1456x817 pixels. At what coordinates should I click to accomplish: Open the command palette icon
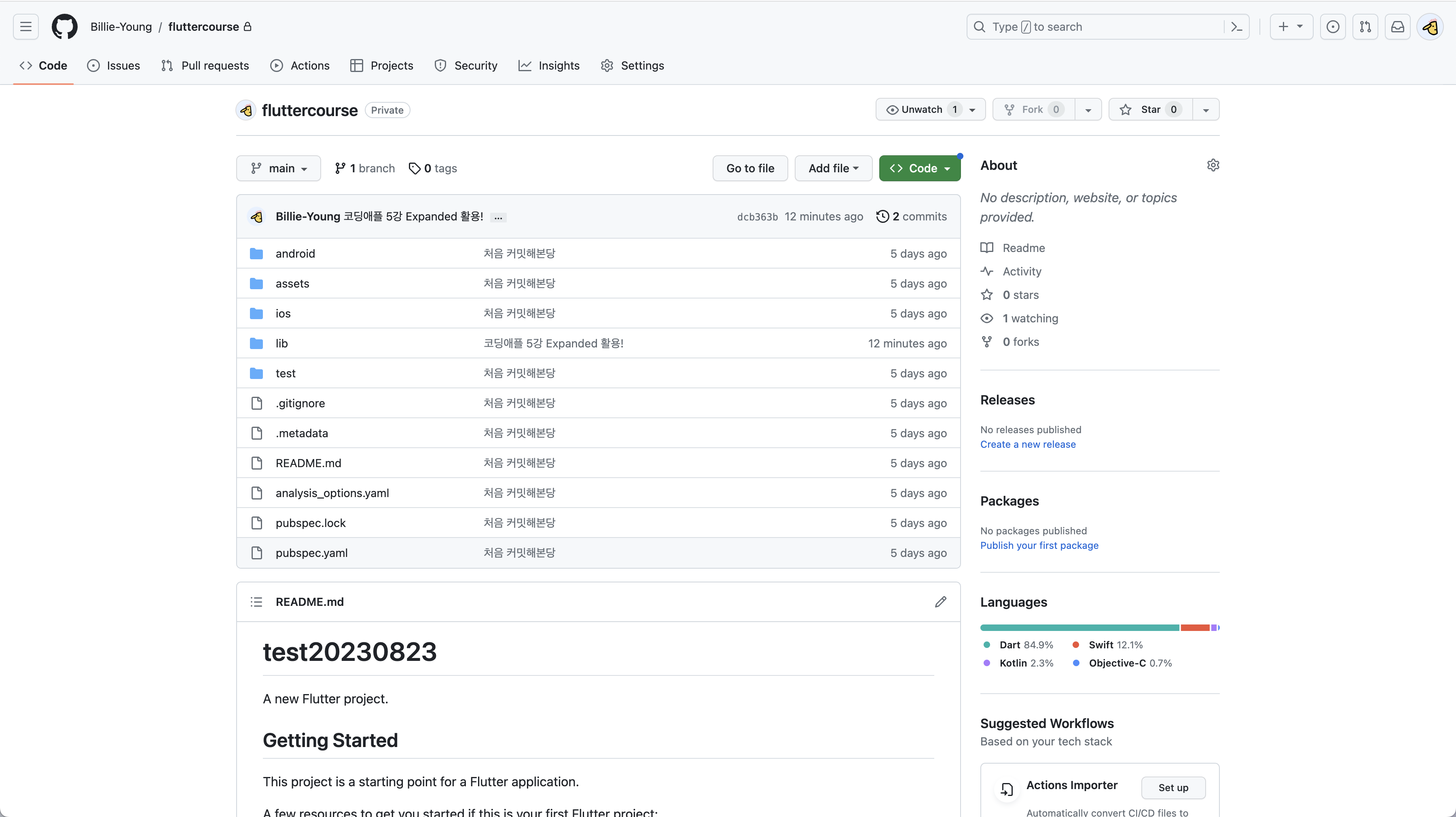tap(1237, 27)
